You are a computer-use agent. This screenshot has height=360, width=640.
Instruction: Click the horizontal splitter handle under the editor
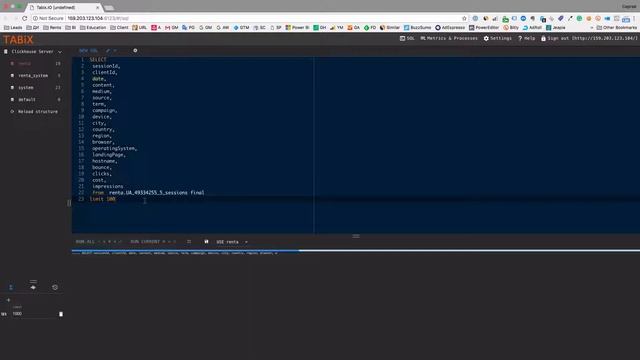click(356, 236)
